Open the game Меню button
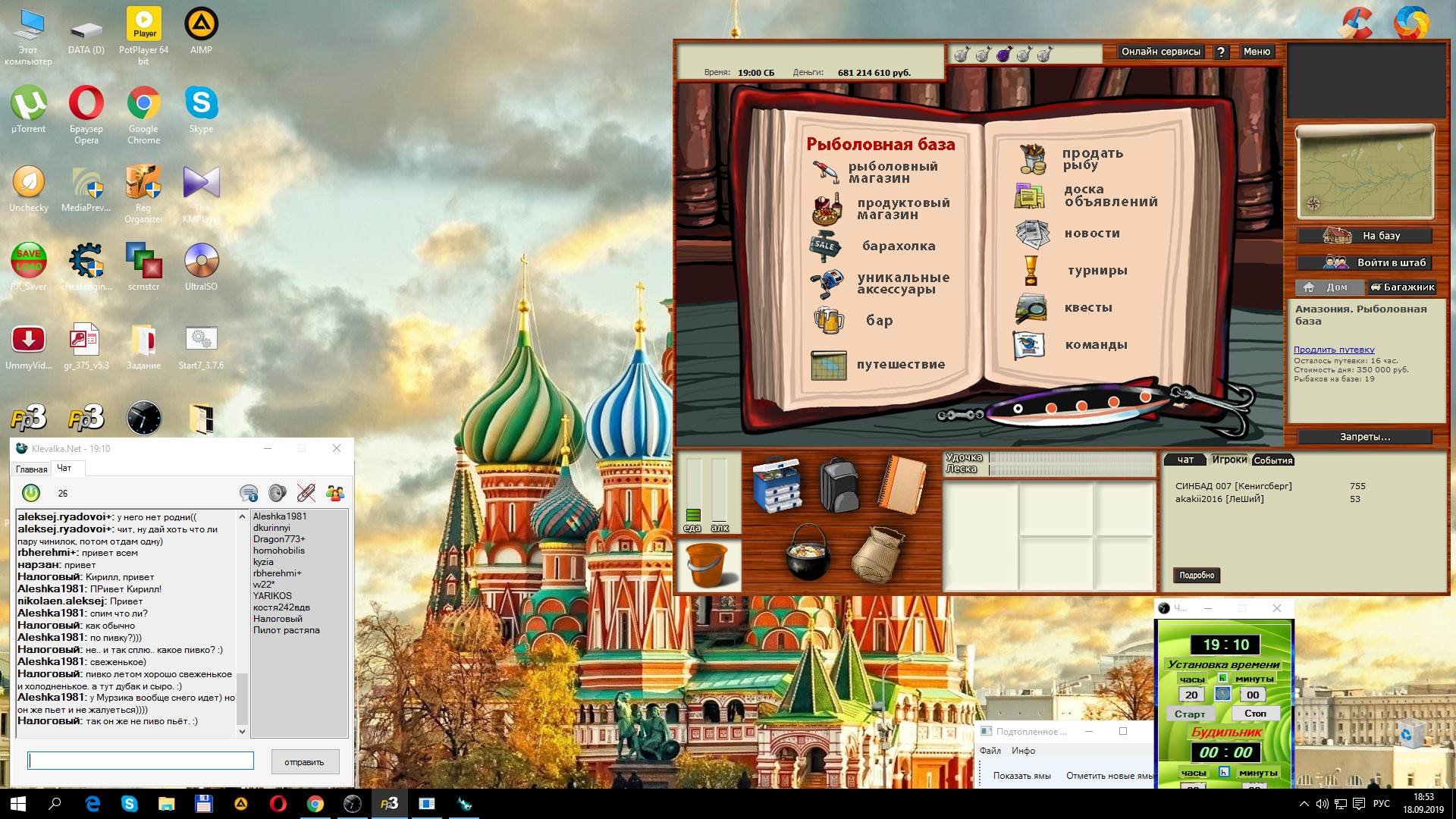This screenshot has width=1456, height=819. 1257,52
